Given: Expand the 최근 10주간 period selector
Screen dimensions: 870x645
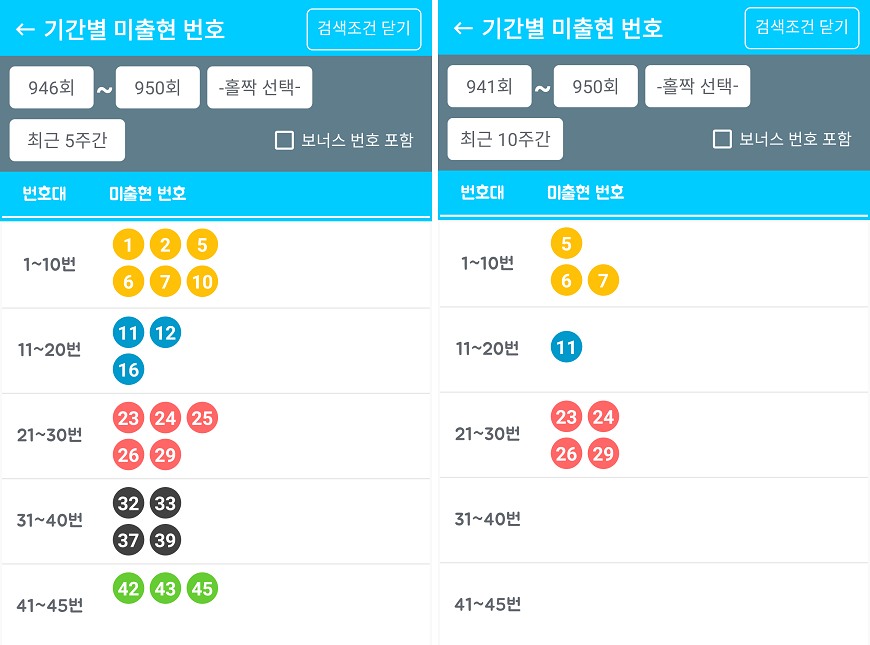Looking at the screenshot, I should coord(505,140).
